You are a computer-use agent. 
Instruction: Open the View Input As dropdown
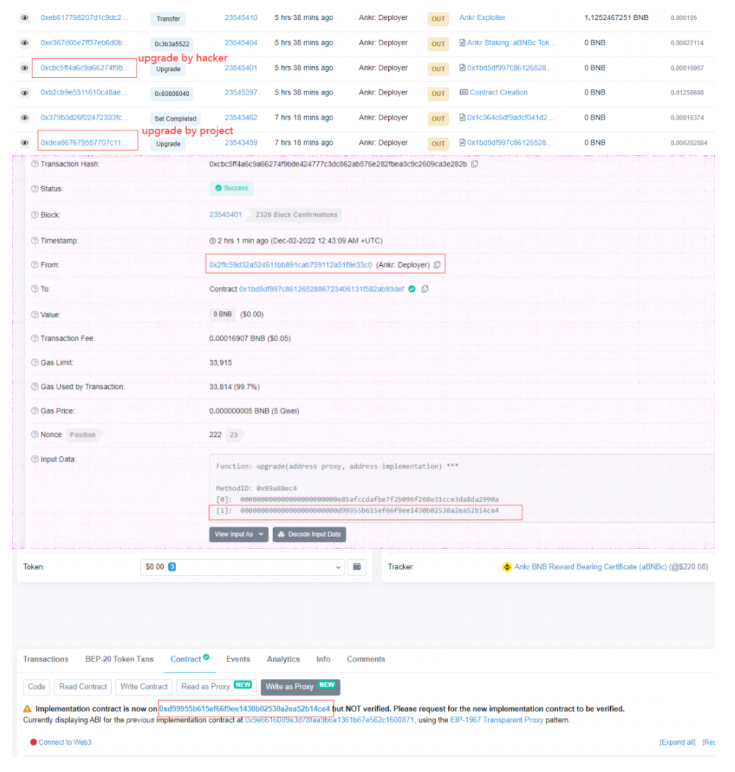(x=239, y=534)
